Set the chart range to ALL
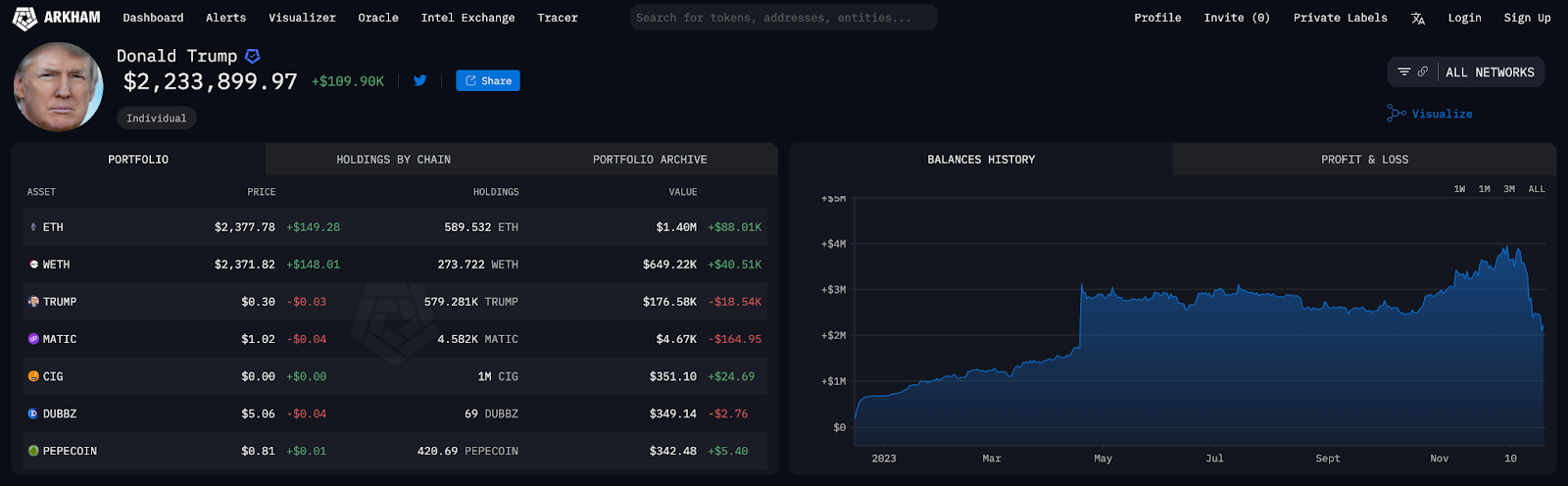 click(1537, 189)
